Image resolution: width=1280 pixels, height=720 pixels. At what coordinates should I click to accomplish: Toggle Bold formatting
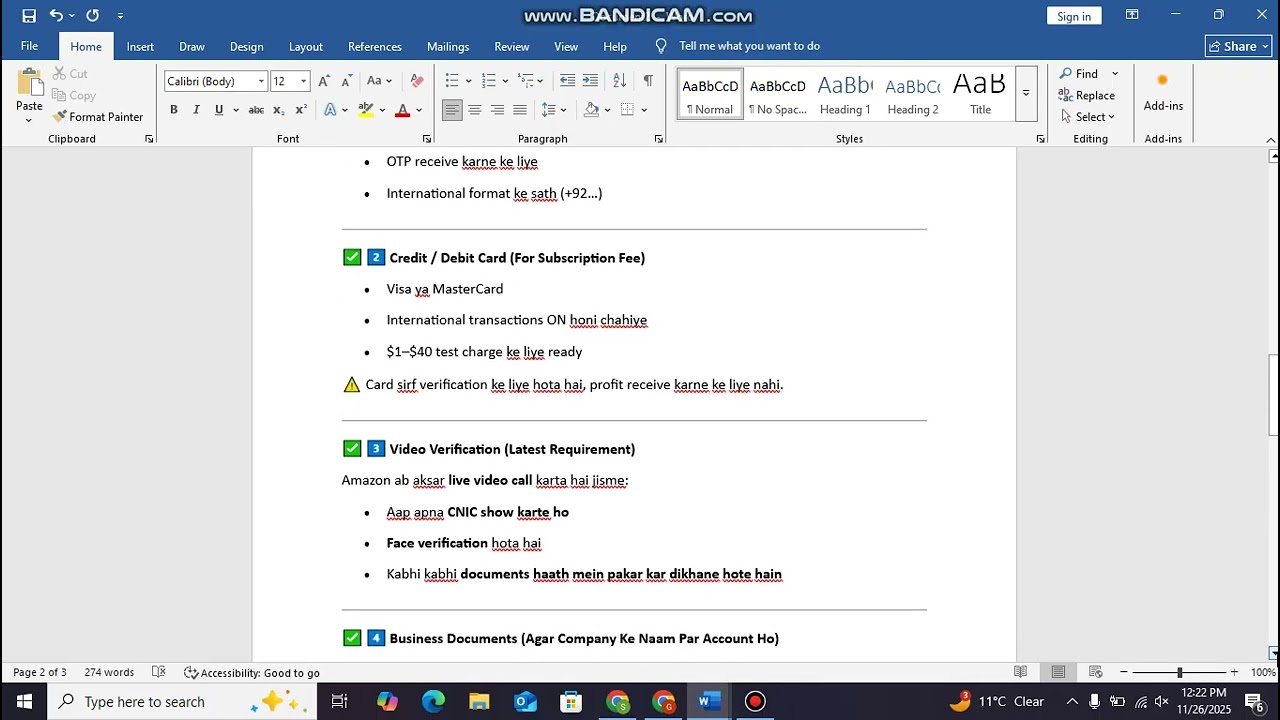174,110
